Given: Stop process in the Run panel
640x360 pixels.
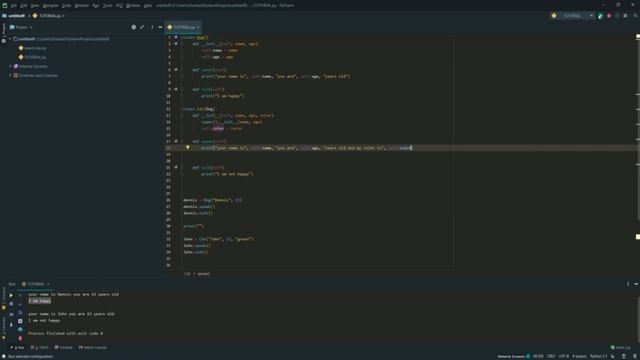Looking at the screenshot, I should point(11,304).
